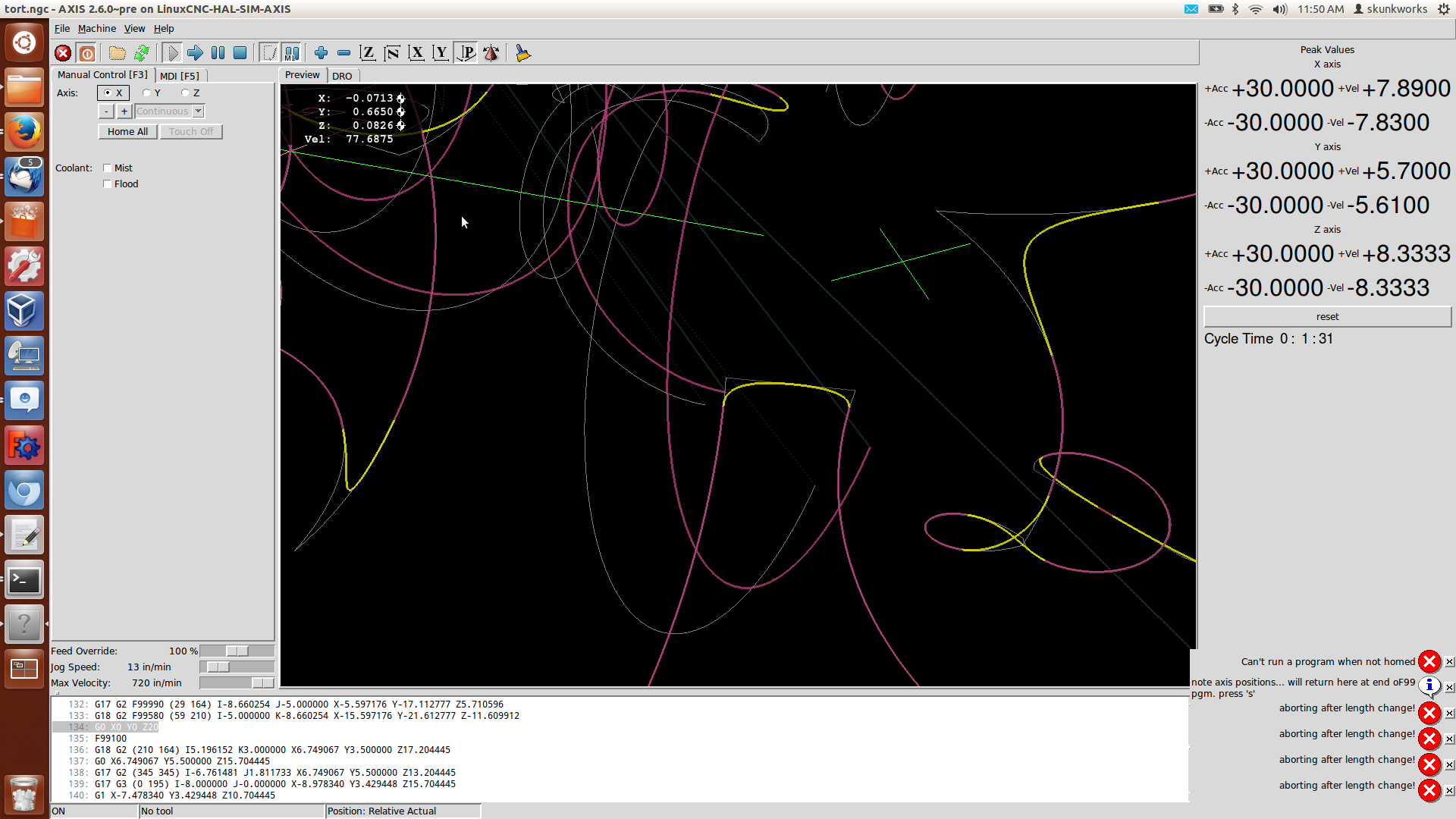Open VirtualBox from the launcher
The image size is (1456, 819).
24,312
